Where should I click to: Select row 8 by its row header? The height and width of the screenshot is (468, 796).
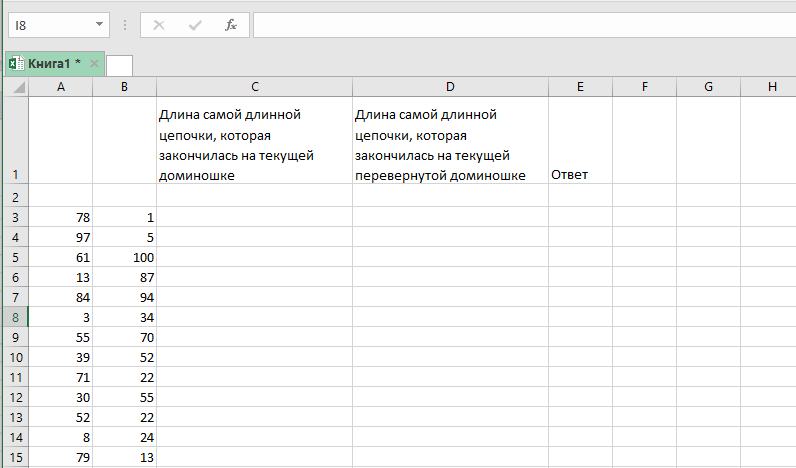click(16, 317)
